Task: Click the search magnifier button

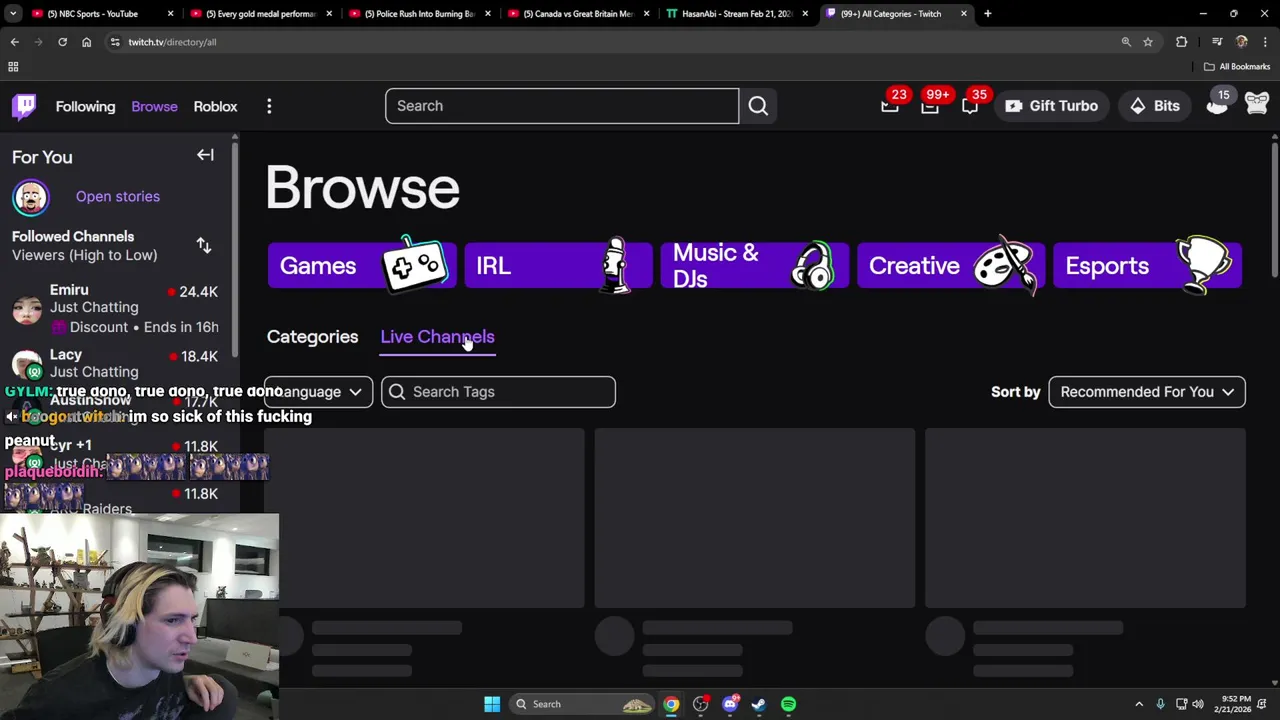Action: click(758, 106)
